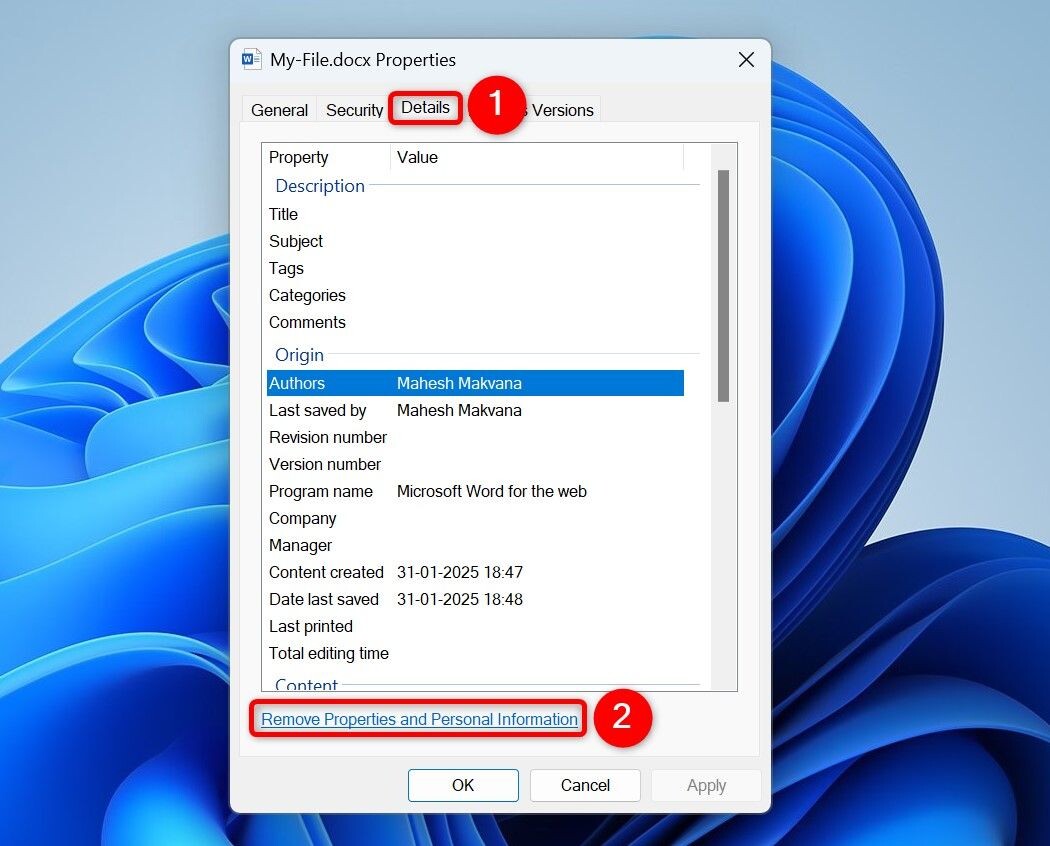This screenshot has height=846, width=1050.
Task: Select the Tags property row
Action: 475,268
